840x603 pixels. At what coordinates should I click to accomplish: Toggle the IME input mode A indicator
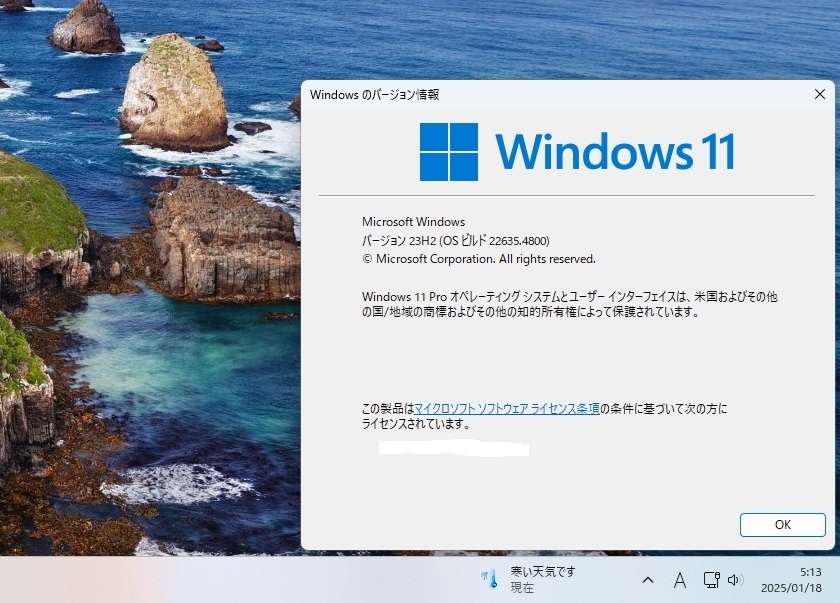click(x=680, y=580)
